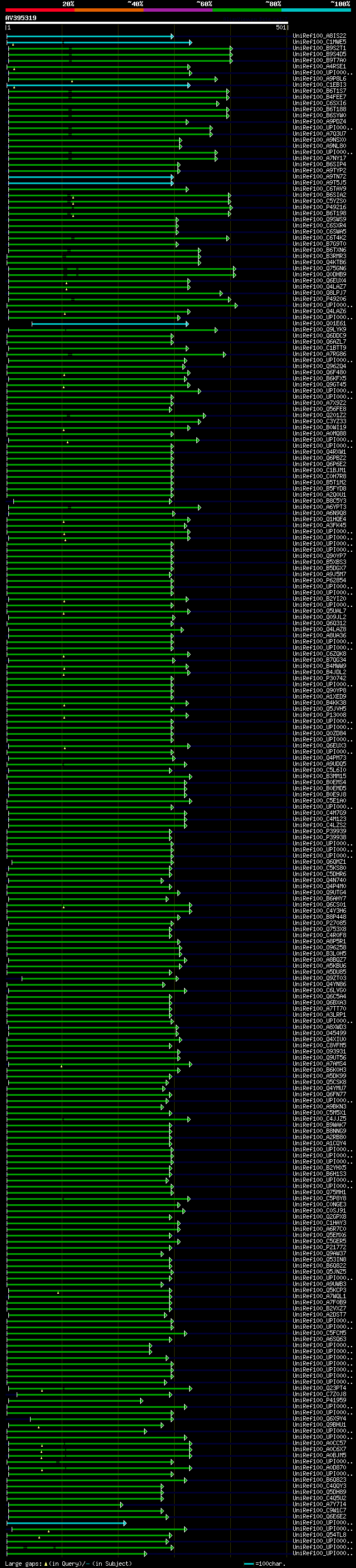Select the UniRef100_Q6QMZ1 label
The image size is (356, 1568).
(x=319, y=861)
